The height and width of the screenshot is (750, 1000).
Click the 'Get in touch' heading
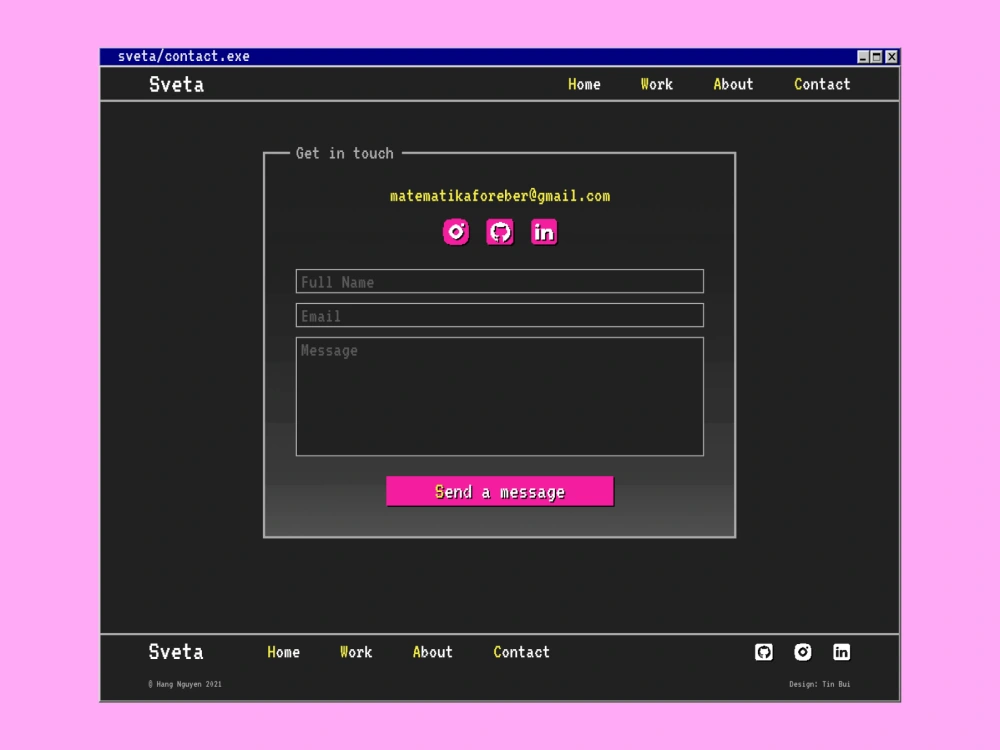click(344, 153)
